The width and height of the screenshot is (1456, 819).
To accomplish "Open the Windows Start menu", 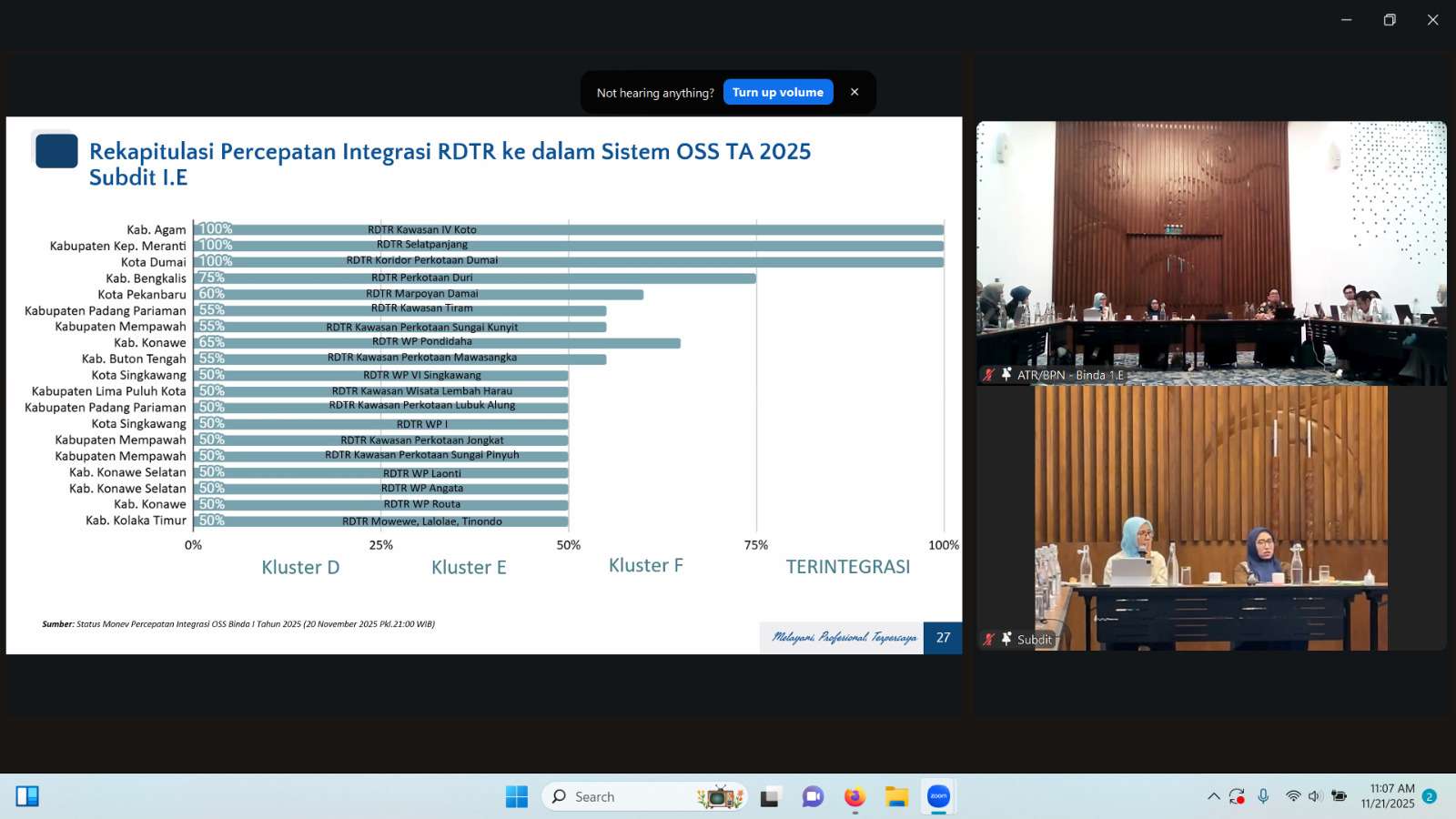I will [x=517, y=797].
